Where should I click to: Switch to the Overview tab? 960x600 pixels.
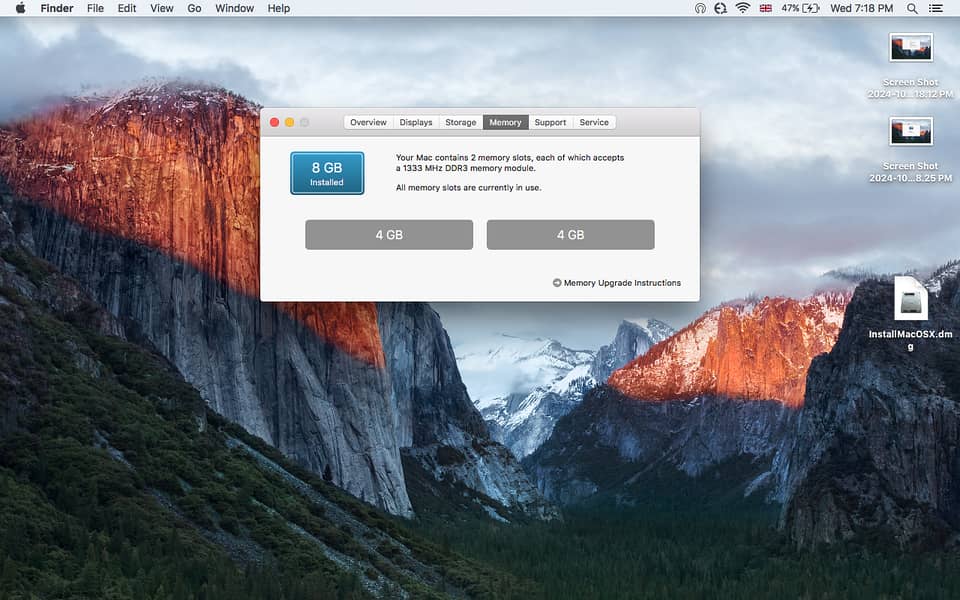(x=368, y=122)
